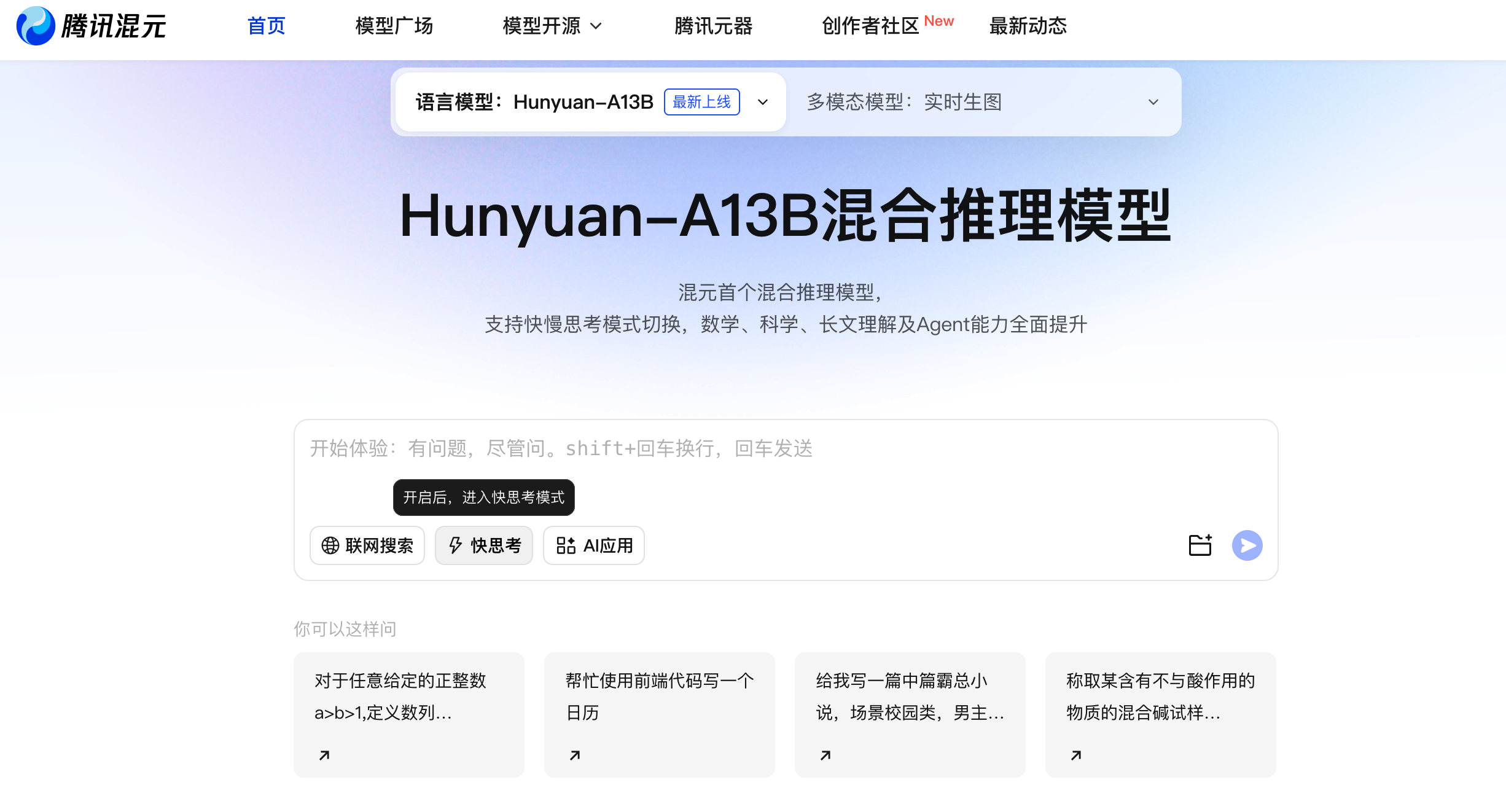1506x812 pixels.
Task: Open the 腾讯元器 nav item
Action: pos(713,26)
